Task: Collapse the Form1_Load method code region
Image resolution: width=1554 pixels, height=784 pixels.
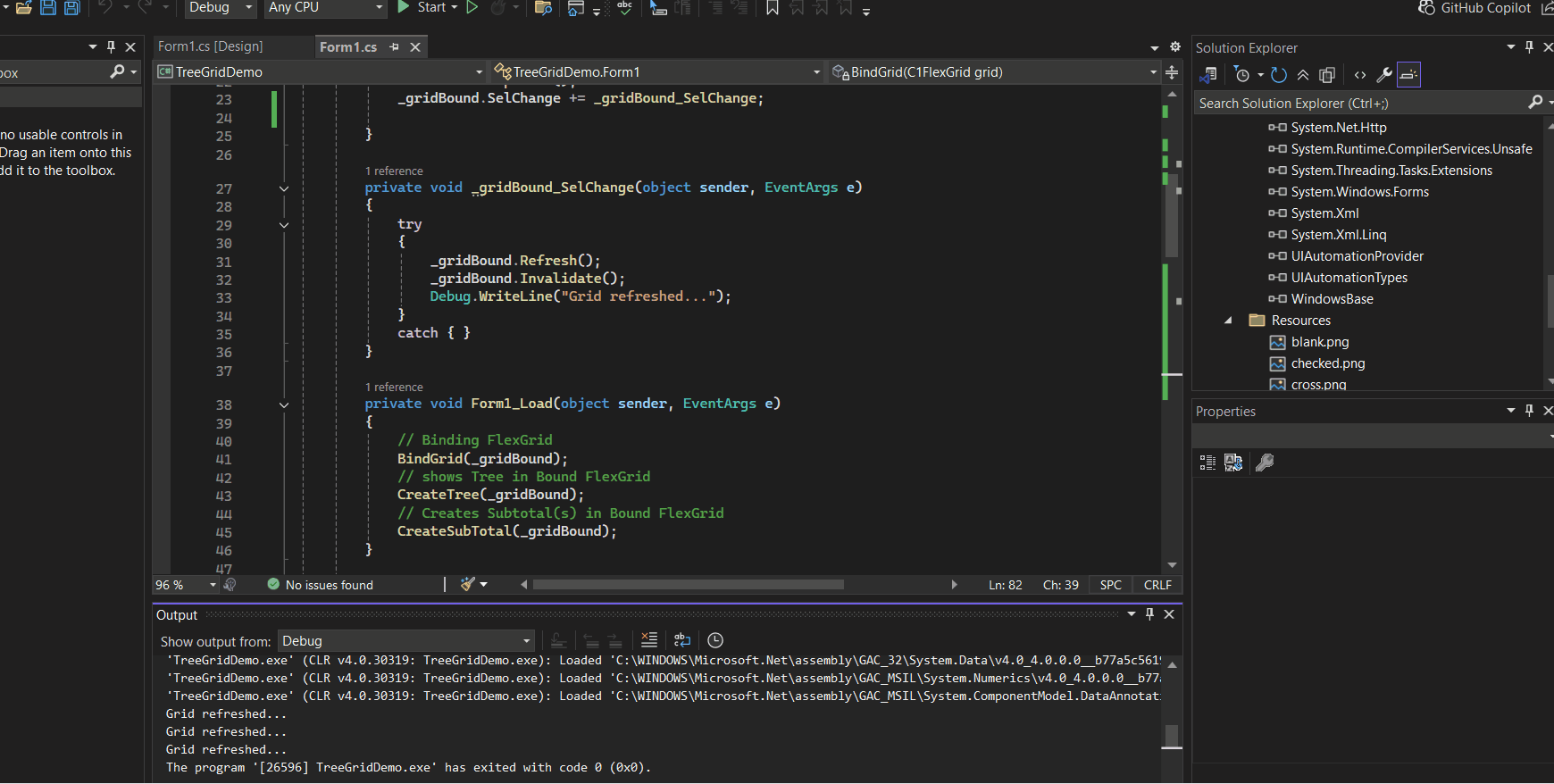Action: 284,405
